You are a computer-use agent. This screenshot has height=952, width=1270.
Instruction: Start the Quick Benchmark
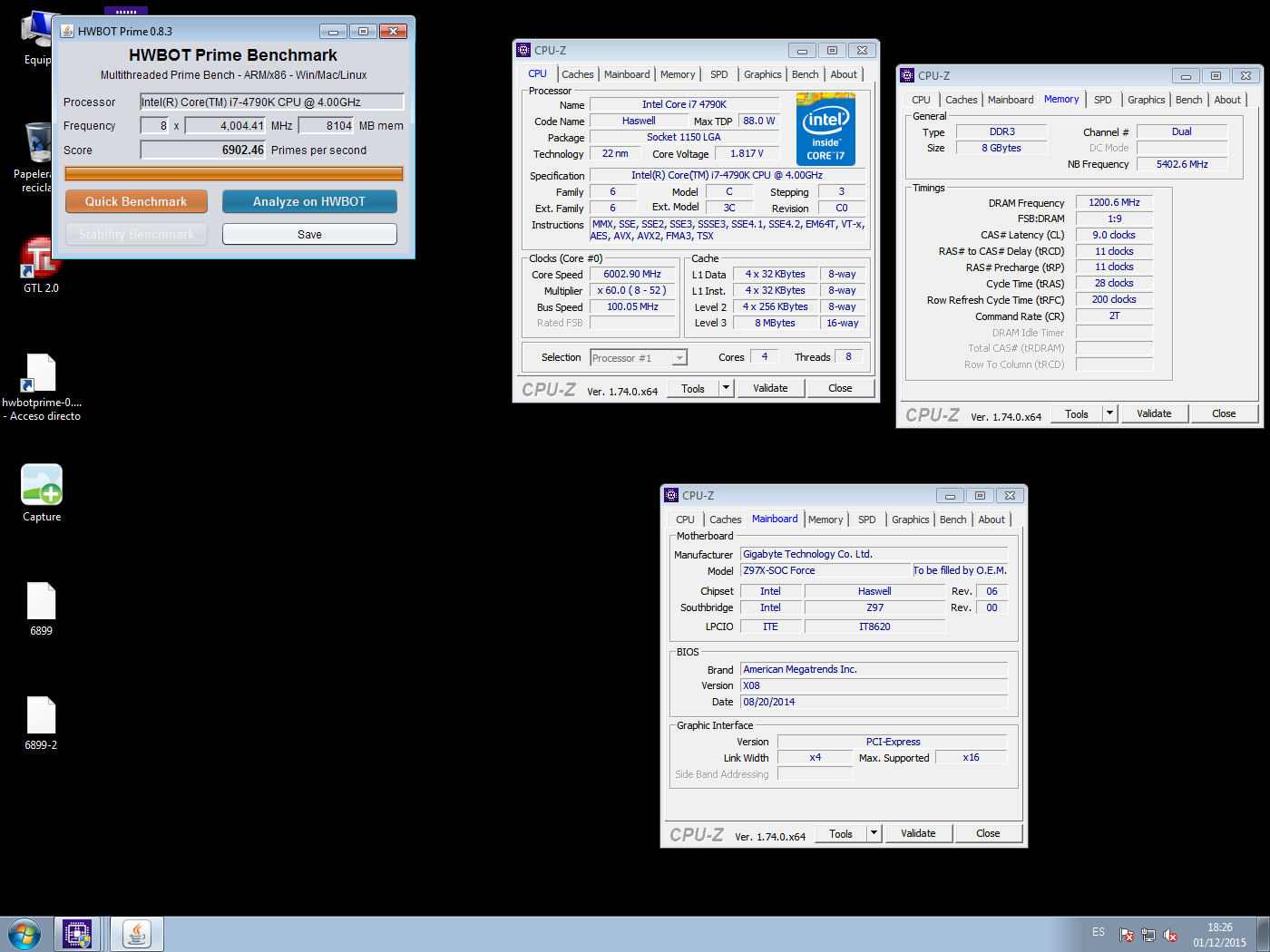[x=136, y=201]
